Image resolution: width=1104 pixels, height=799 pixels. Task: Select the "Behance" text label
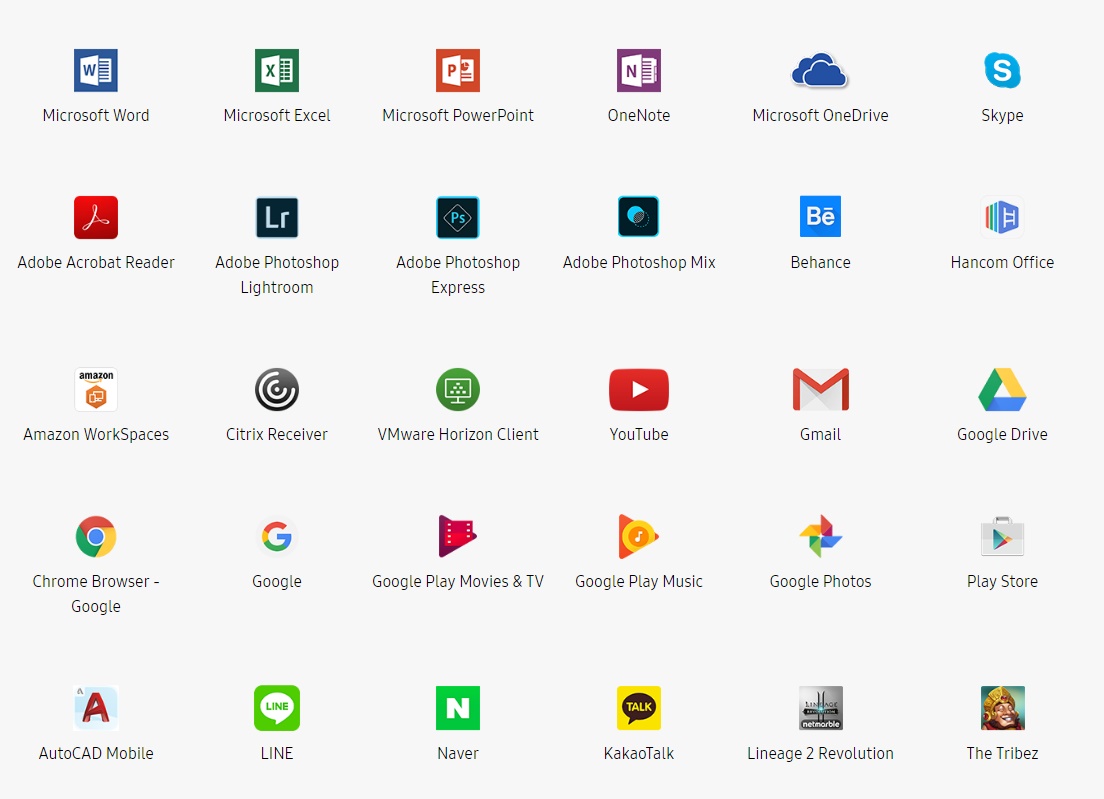(820, 263)
